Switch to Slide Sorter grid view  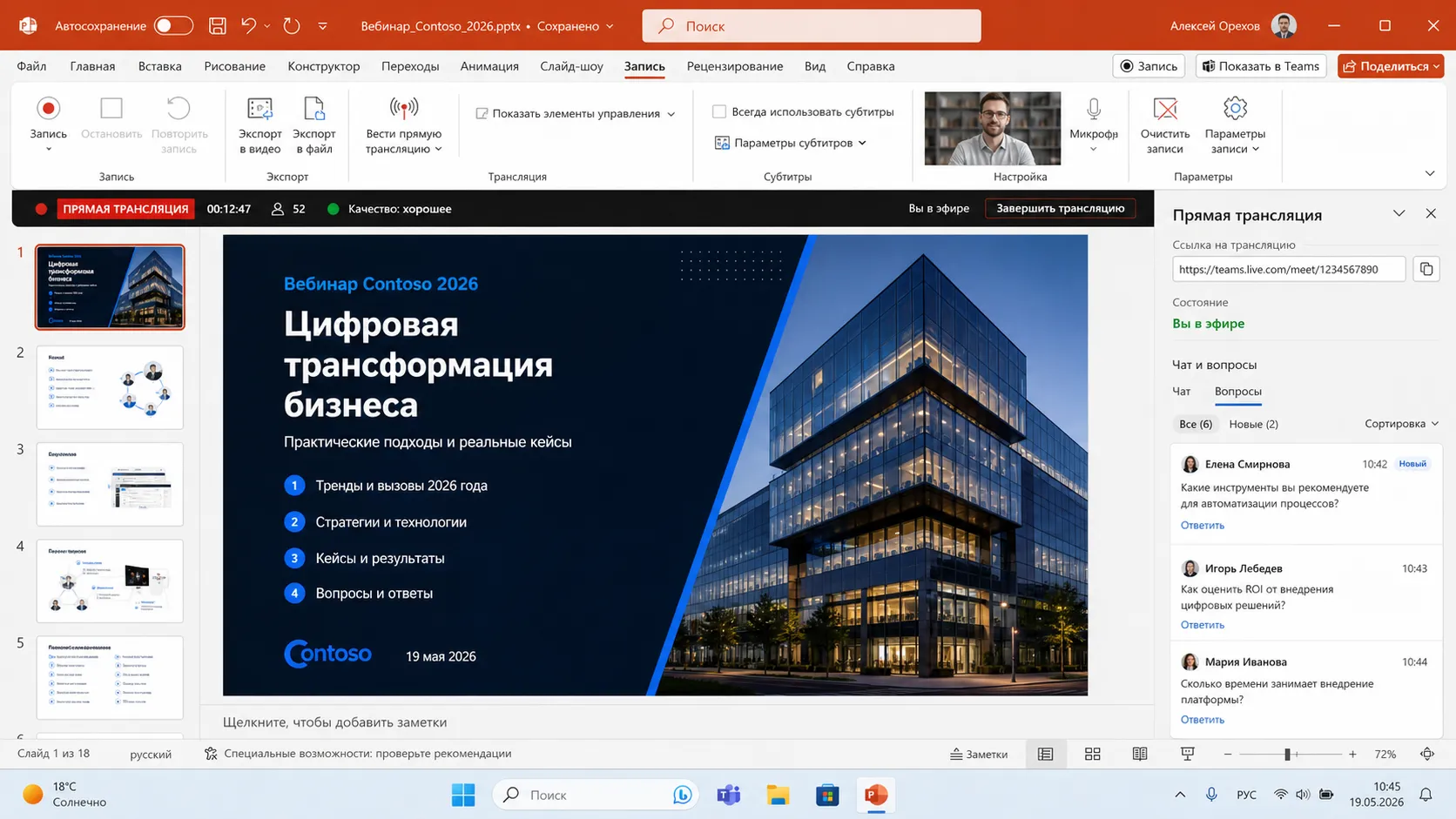[1092, 754]
